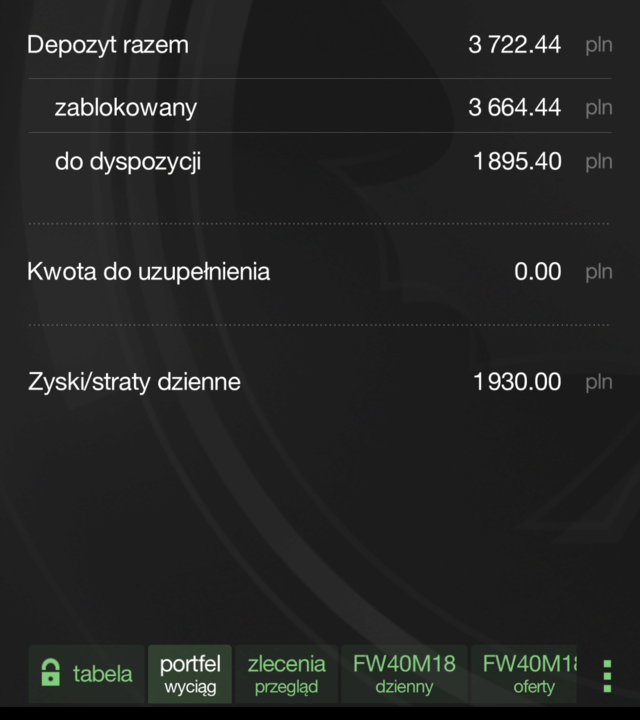Open the three-dot overflow menu
This screenshot has height=720, width=640.
[607, 676]
